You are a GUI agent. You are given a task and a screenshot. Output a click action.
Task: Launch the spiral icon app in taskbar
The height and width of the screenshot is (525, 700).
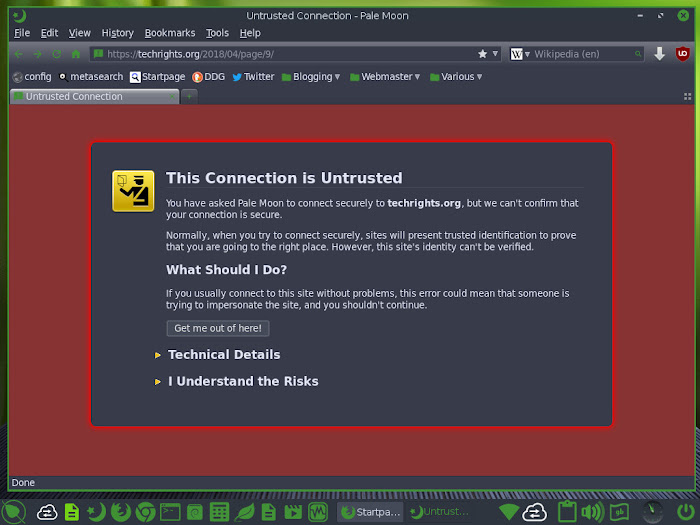coord(195,512)
